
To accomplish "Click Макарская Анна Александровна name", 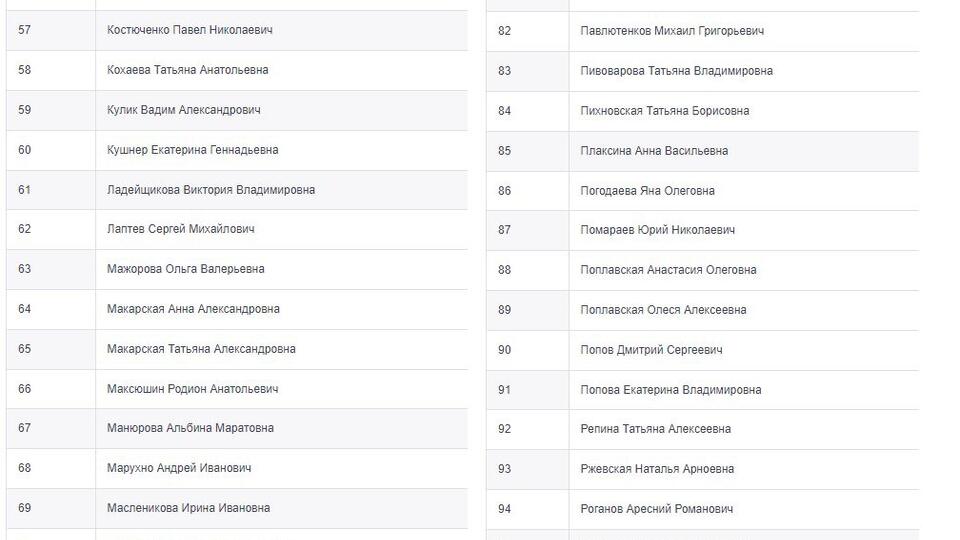I will [x=193, y=309].
